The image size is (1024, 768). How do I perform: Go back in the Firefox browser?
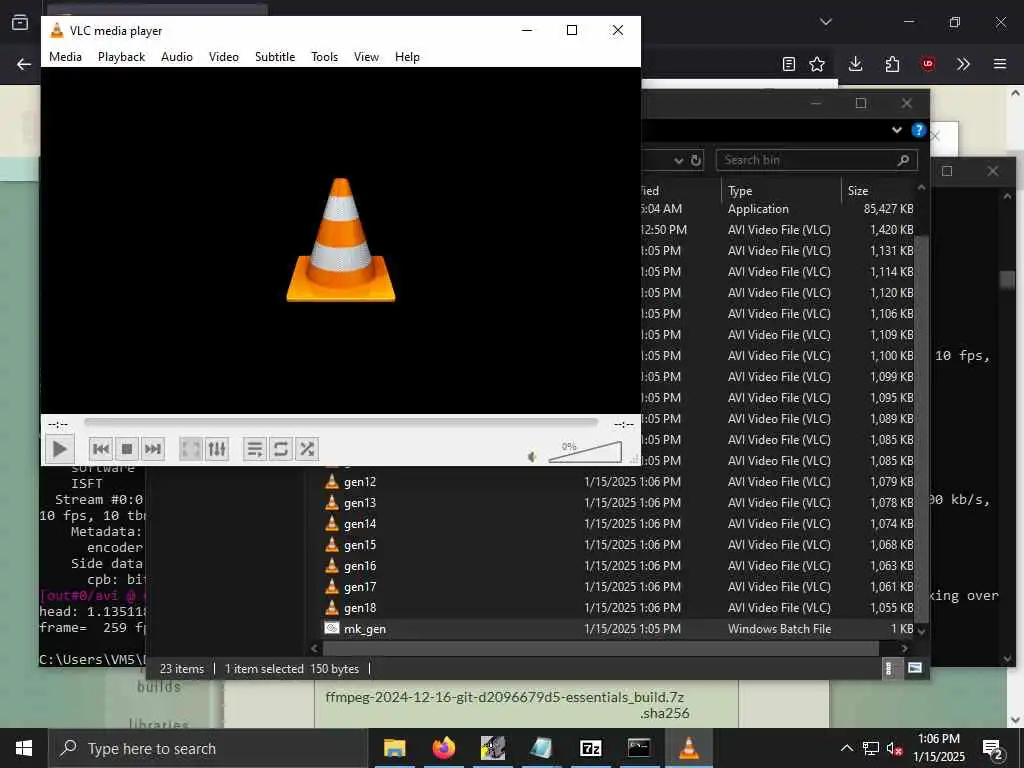pyautogui.click(x=24, y=64)
